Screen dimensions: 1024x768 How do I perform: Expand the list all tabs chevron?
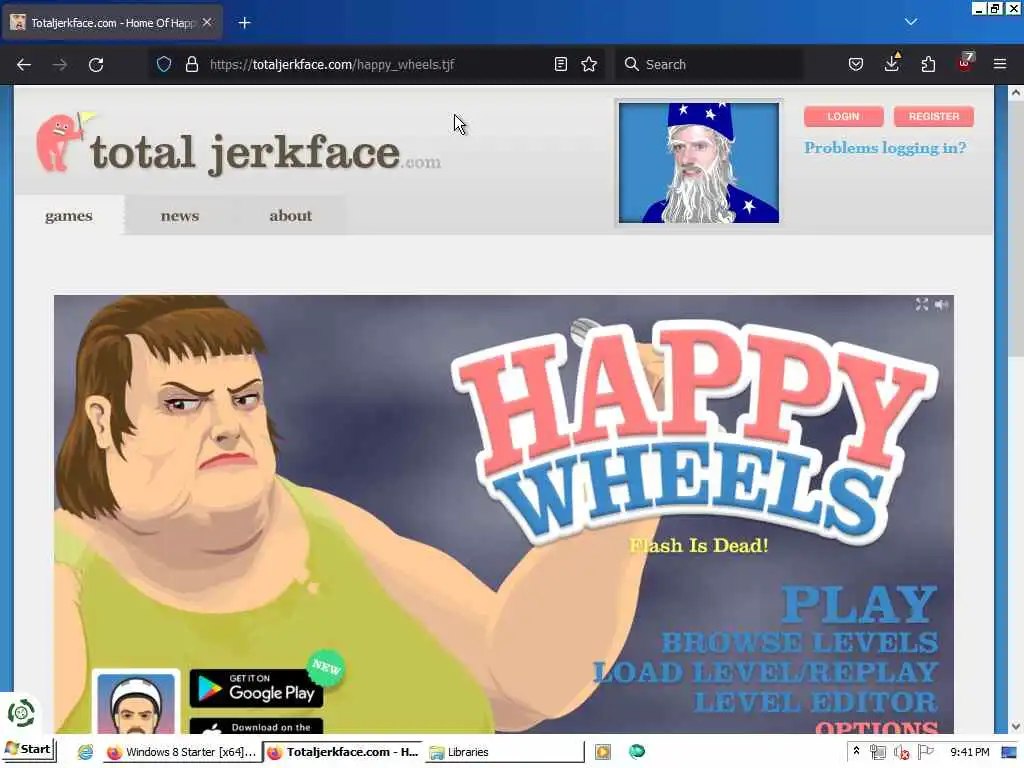click(911, 22)
